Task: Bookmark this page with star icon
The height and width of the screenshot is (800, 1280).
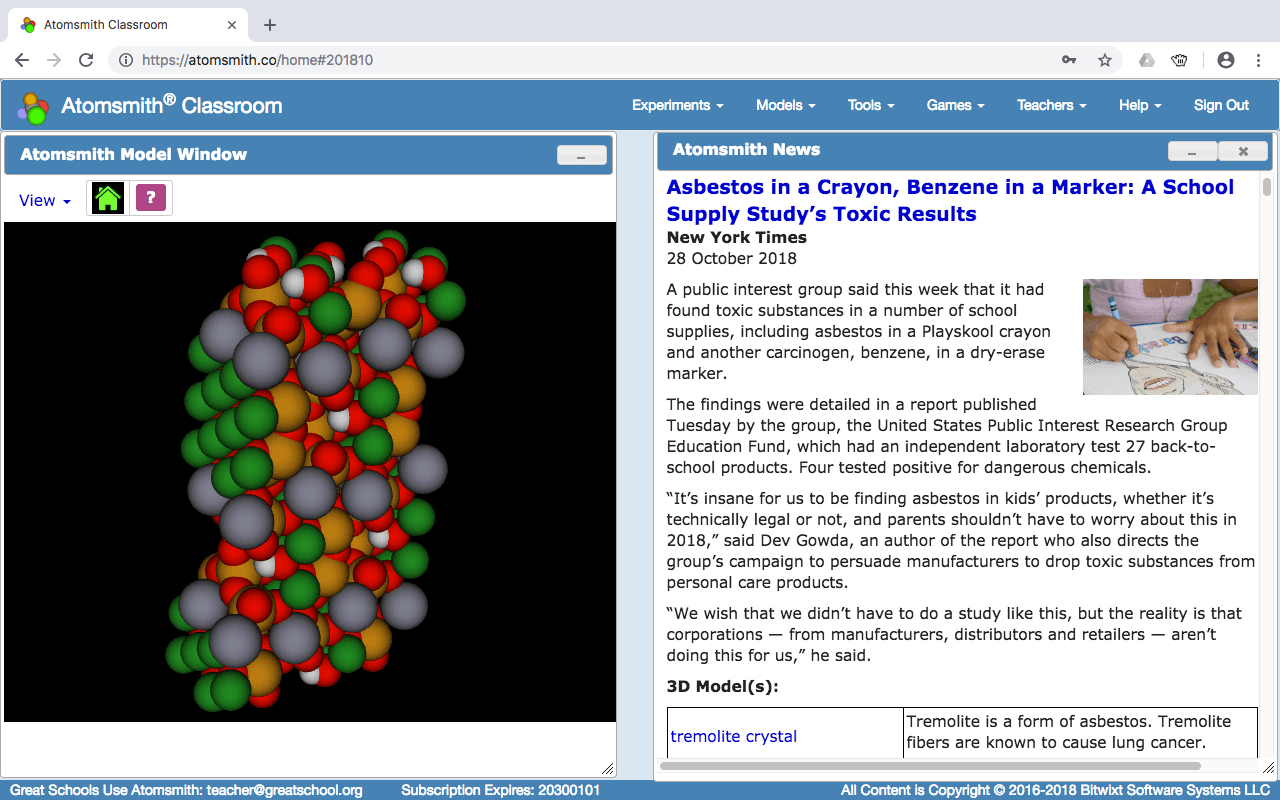Action: pyautogui.click(x=1105, y=60)
